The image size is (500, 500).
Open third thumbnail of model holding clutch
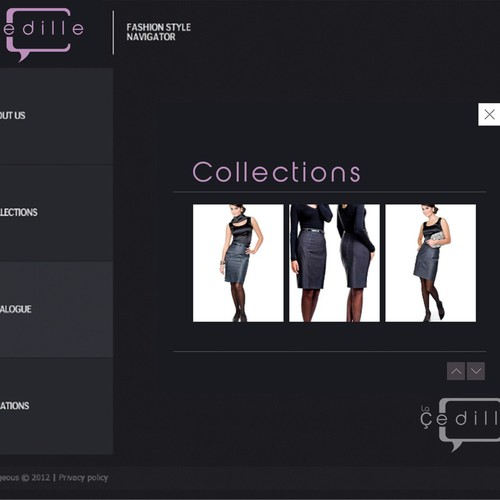coord(431,263)
